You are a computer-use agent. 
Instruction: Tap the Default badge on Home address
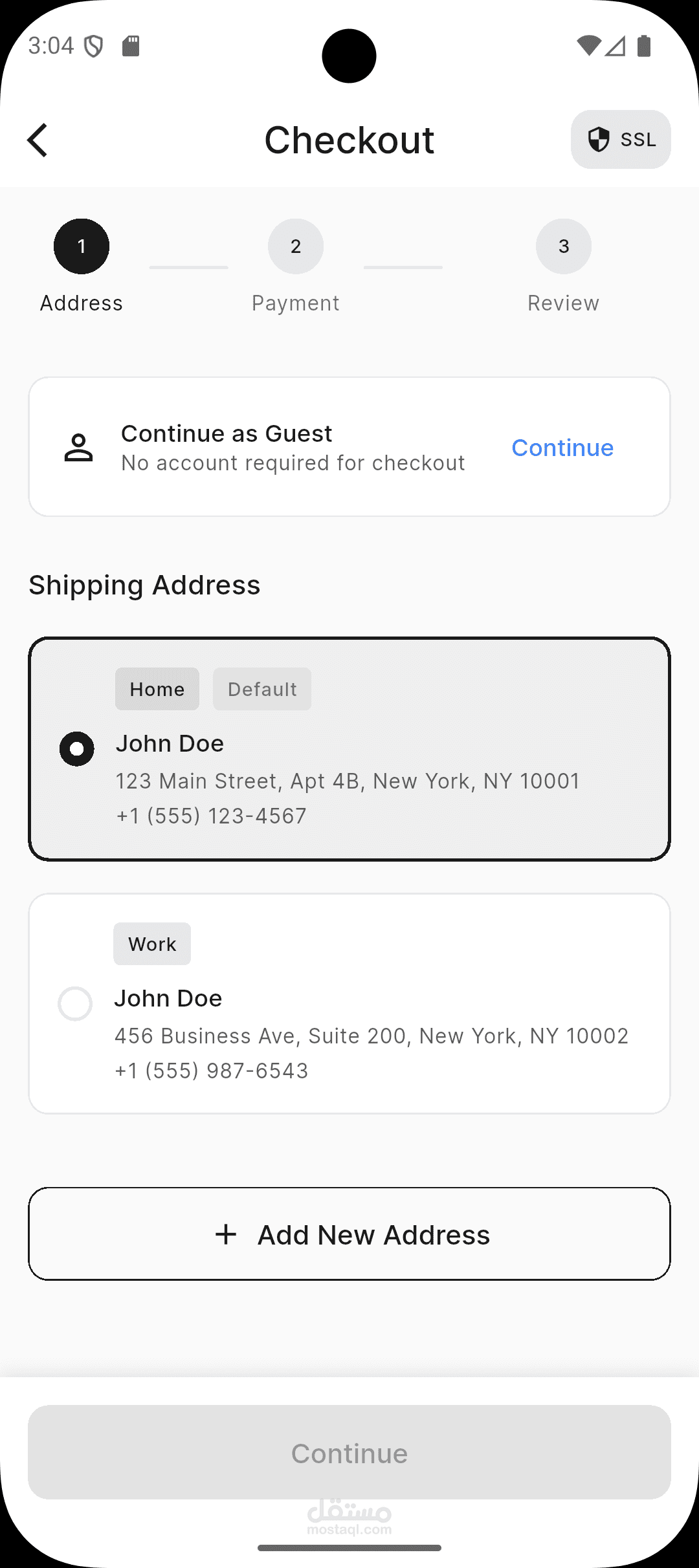tap(262, 689)
